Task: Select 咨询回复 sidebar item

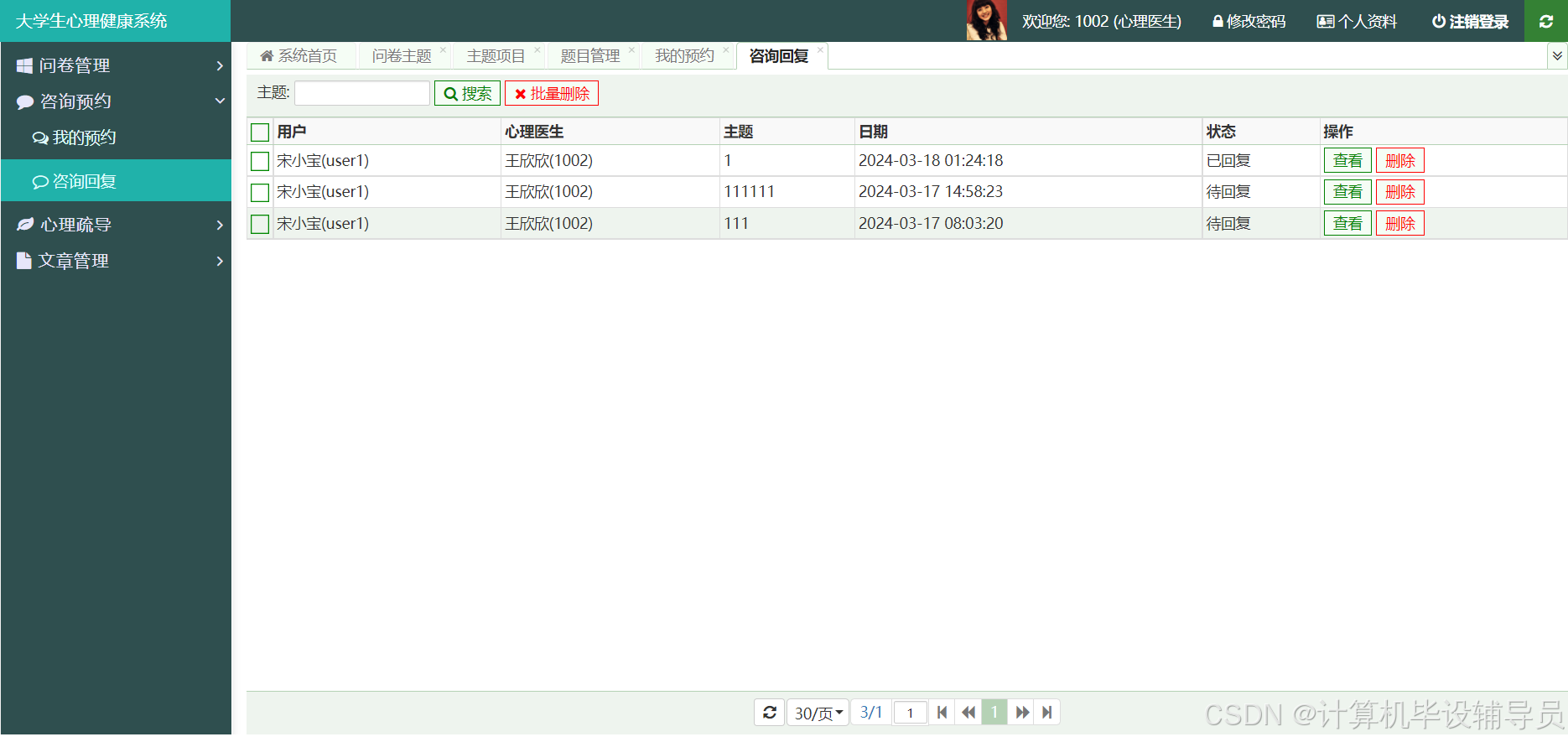Action: point(116,180)
